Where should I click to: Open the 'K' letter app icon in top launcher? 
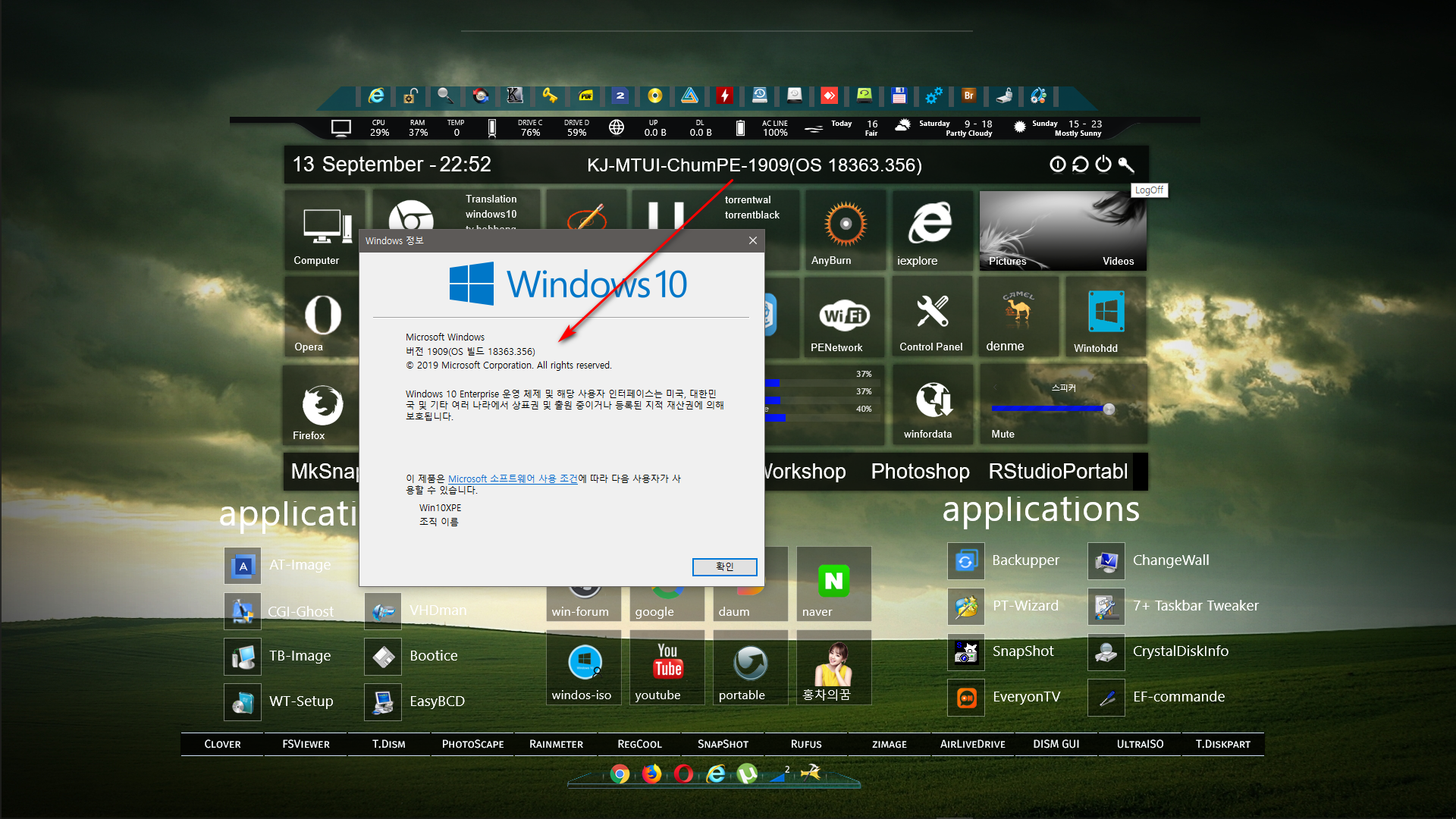[515, 96]
